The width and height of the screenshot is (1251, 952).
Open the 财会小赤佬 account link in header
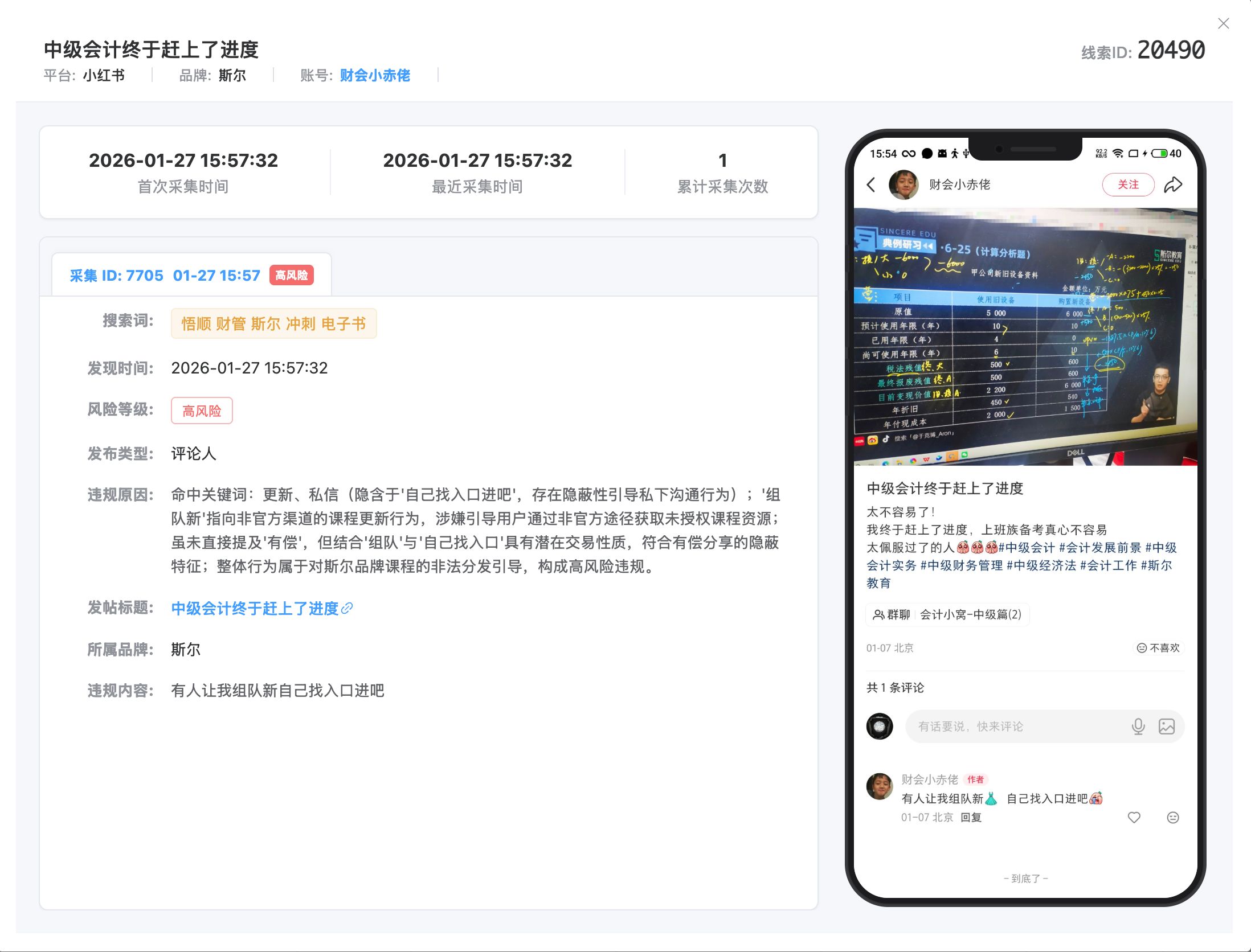[374, 75]
